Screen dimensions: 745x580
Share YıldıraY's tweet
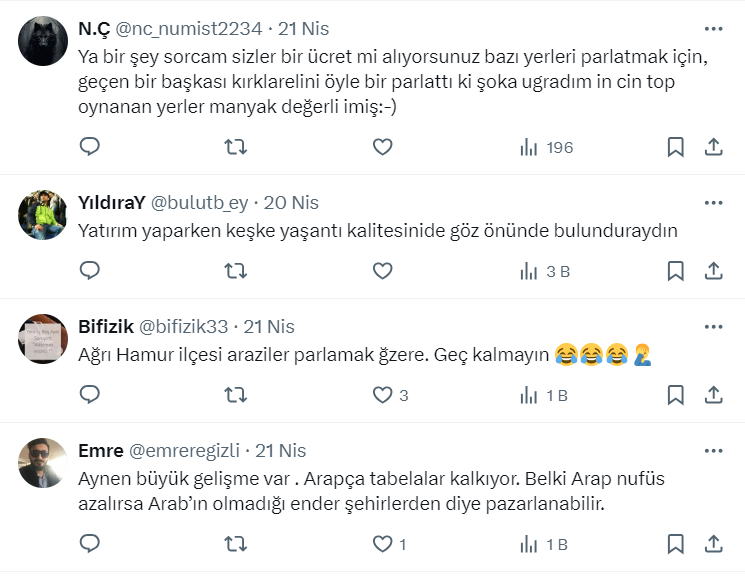pyautogui.click(x=714, y=271)
